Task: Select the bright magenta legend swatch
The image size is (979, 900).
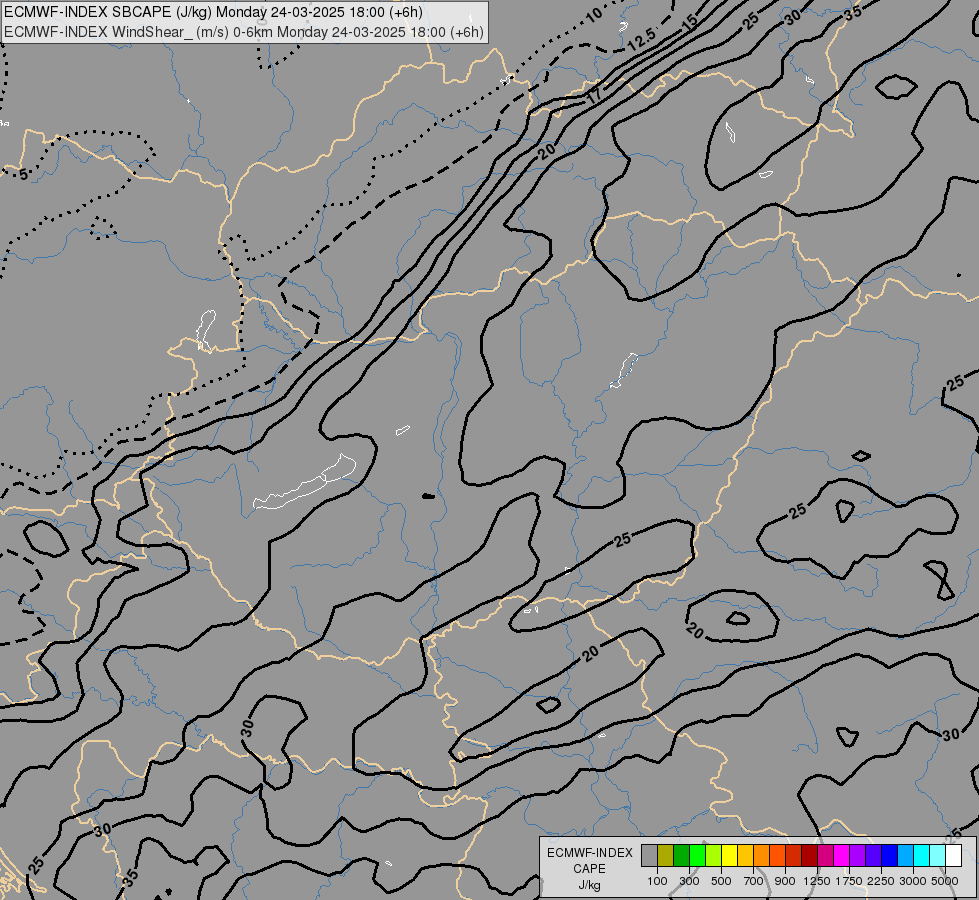Action: click(x=842, y=856)
